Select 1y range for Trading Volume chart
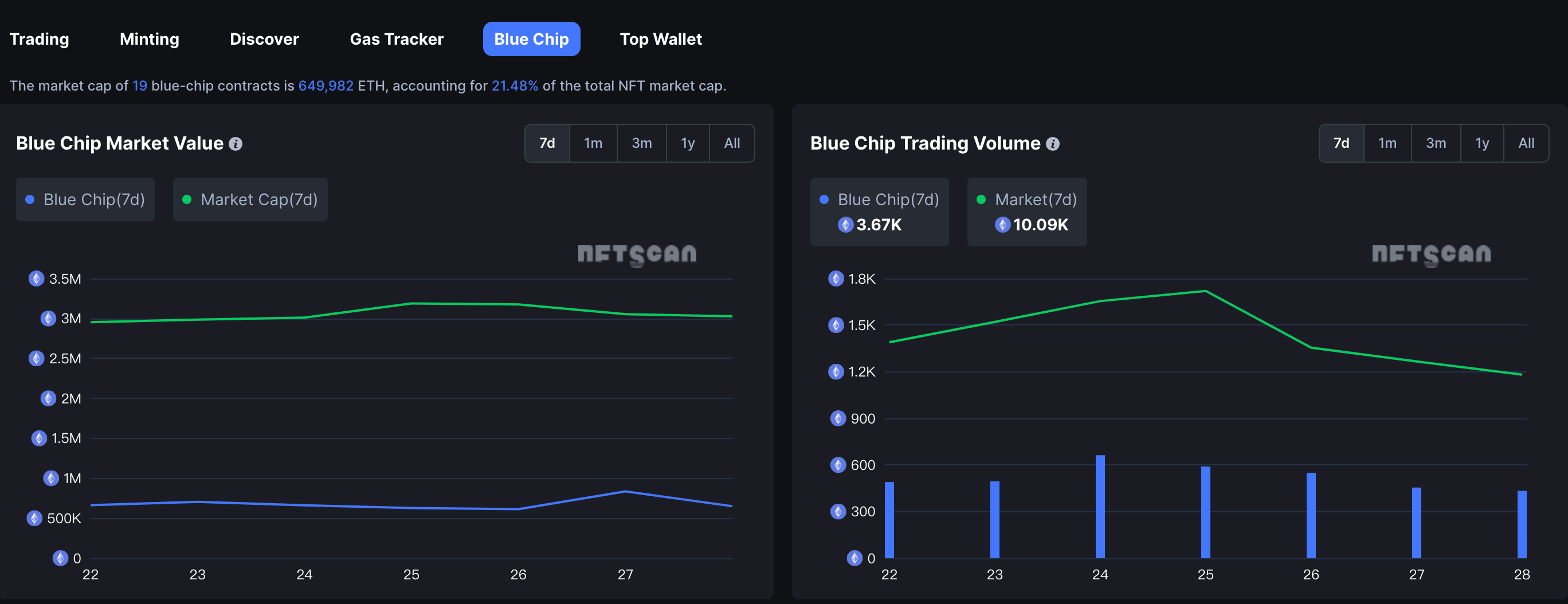Screen dimensions: 1568x604 pyautogui.click(x=1482, y=143)
